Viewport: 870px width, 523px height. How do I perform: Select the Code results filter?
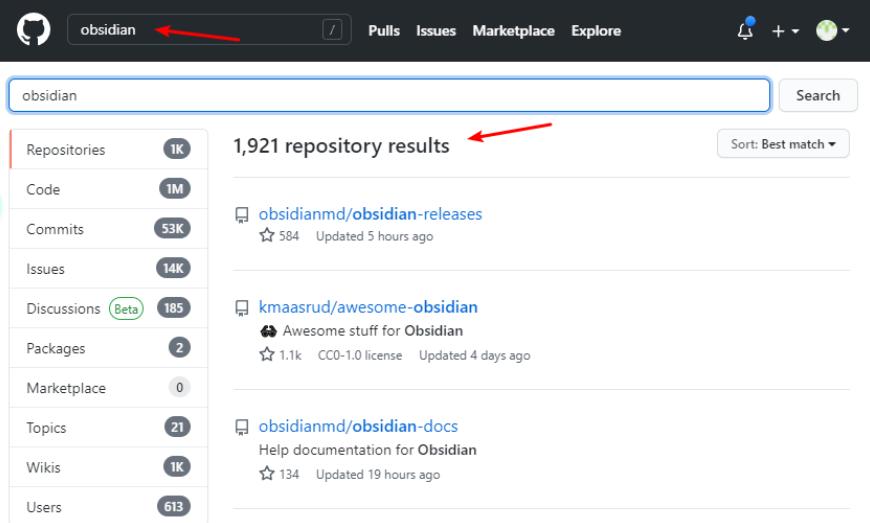pos(109,189)
